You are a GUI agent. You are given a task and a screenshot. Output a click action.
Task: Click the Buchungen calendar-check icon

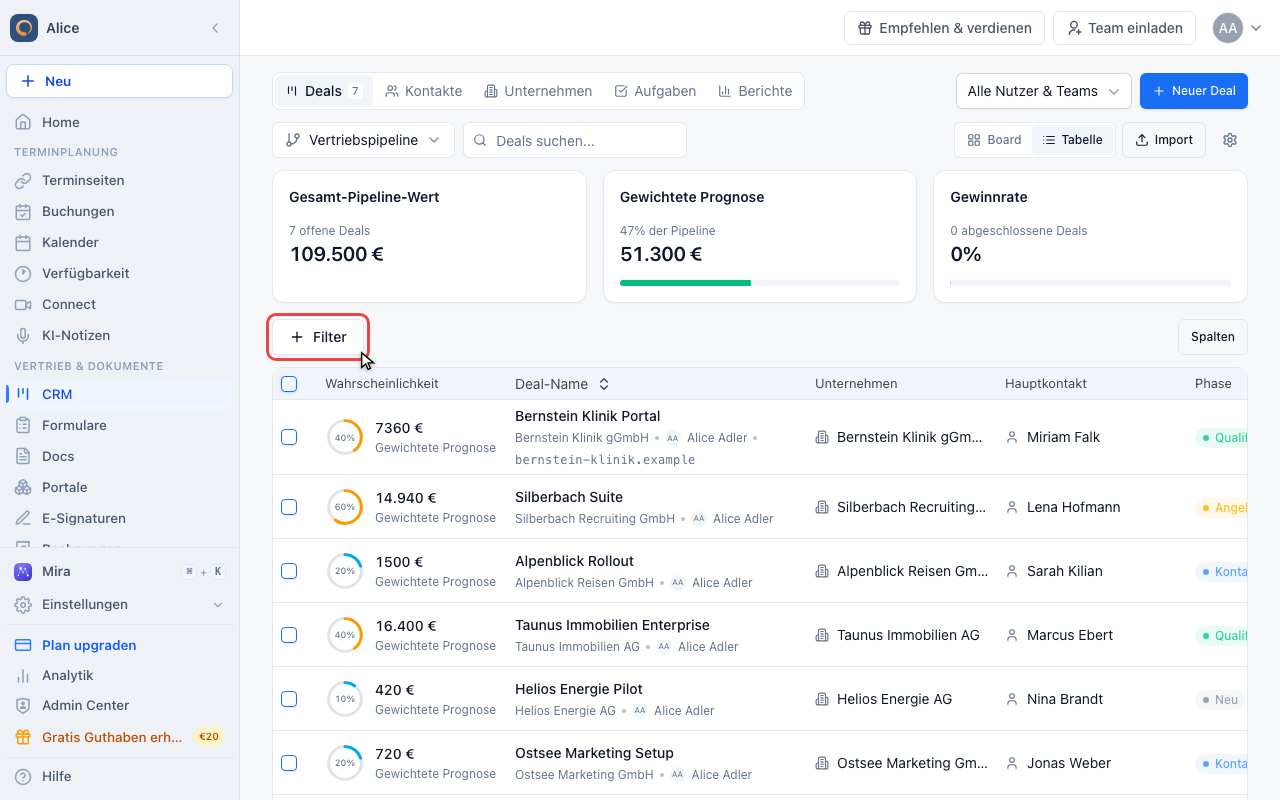point(23,212)
